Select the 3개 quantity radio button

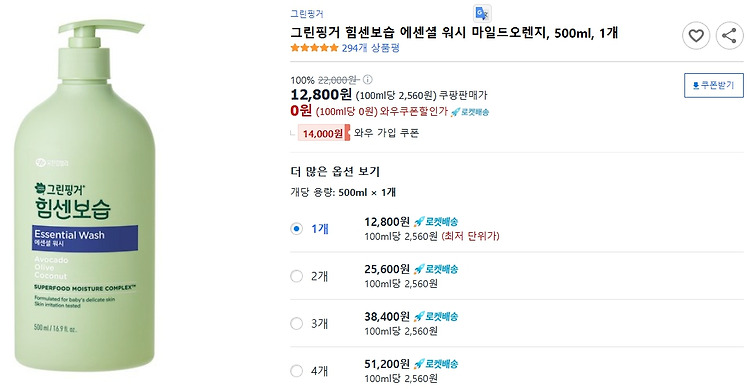(x=297, y=323)
